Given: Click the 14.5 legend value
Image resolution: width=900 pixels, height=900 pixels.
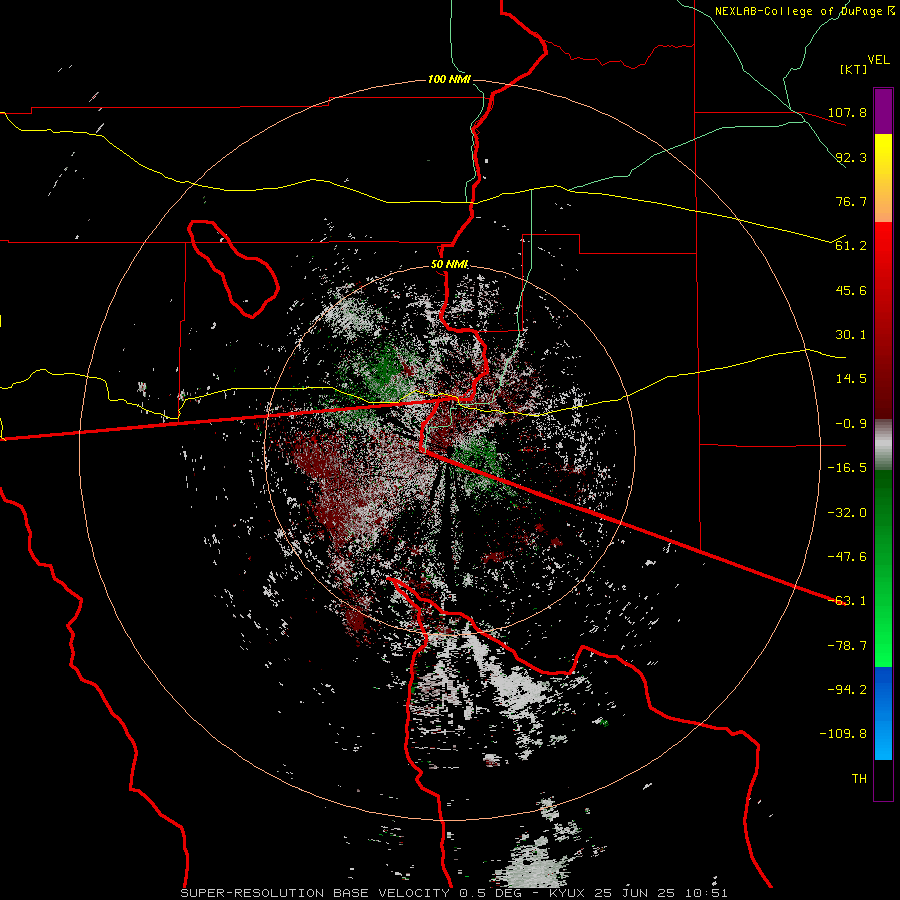Looking at the screenshot, I should point(851,379).
